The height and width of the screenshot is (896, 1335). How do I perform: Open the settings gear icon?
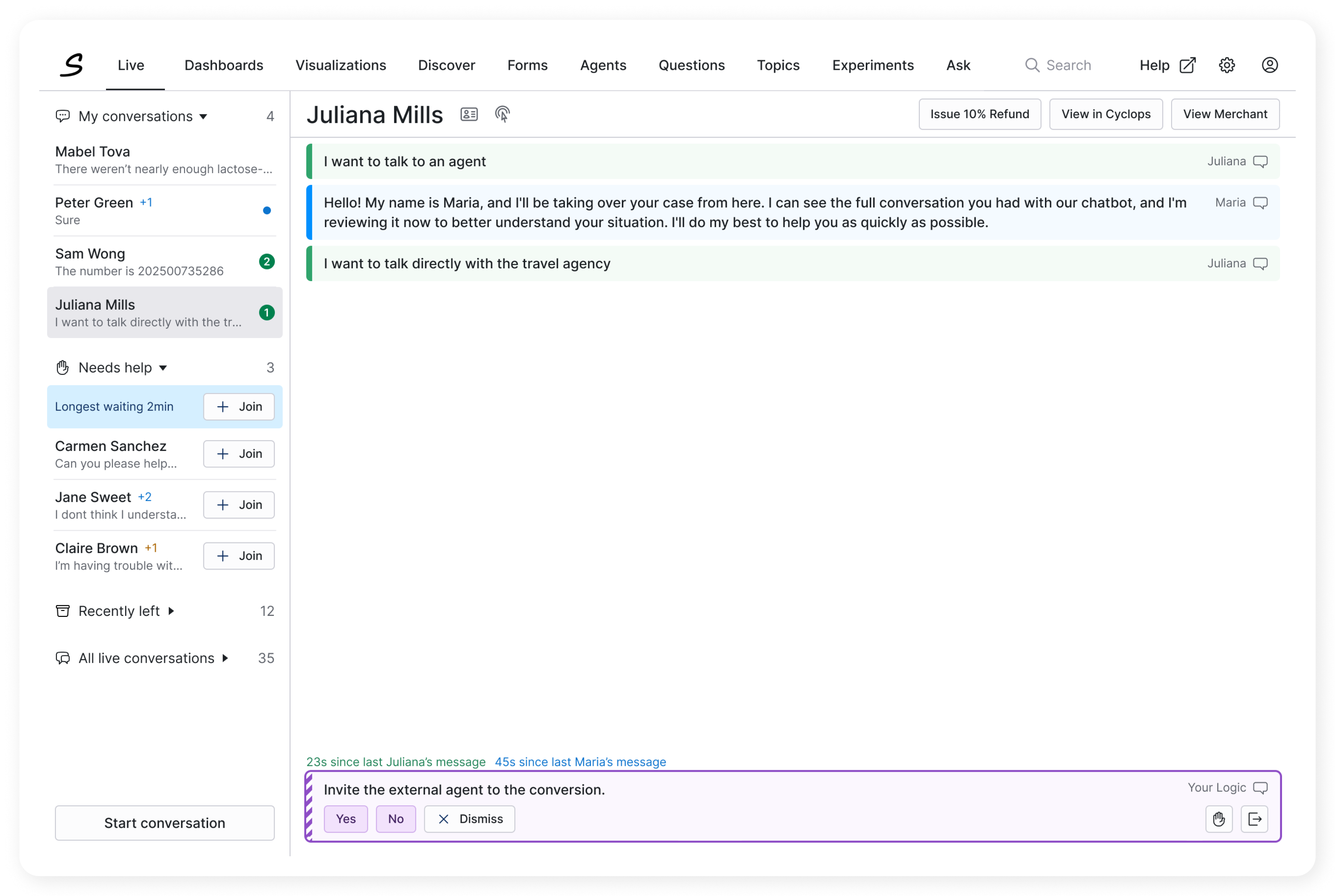[1226, 65]
